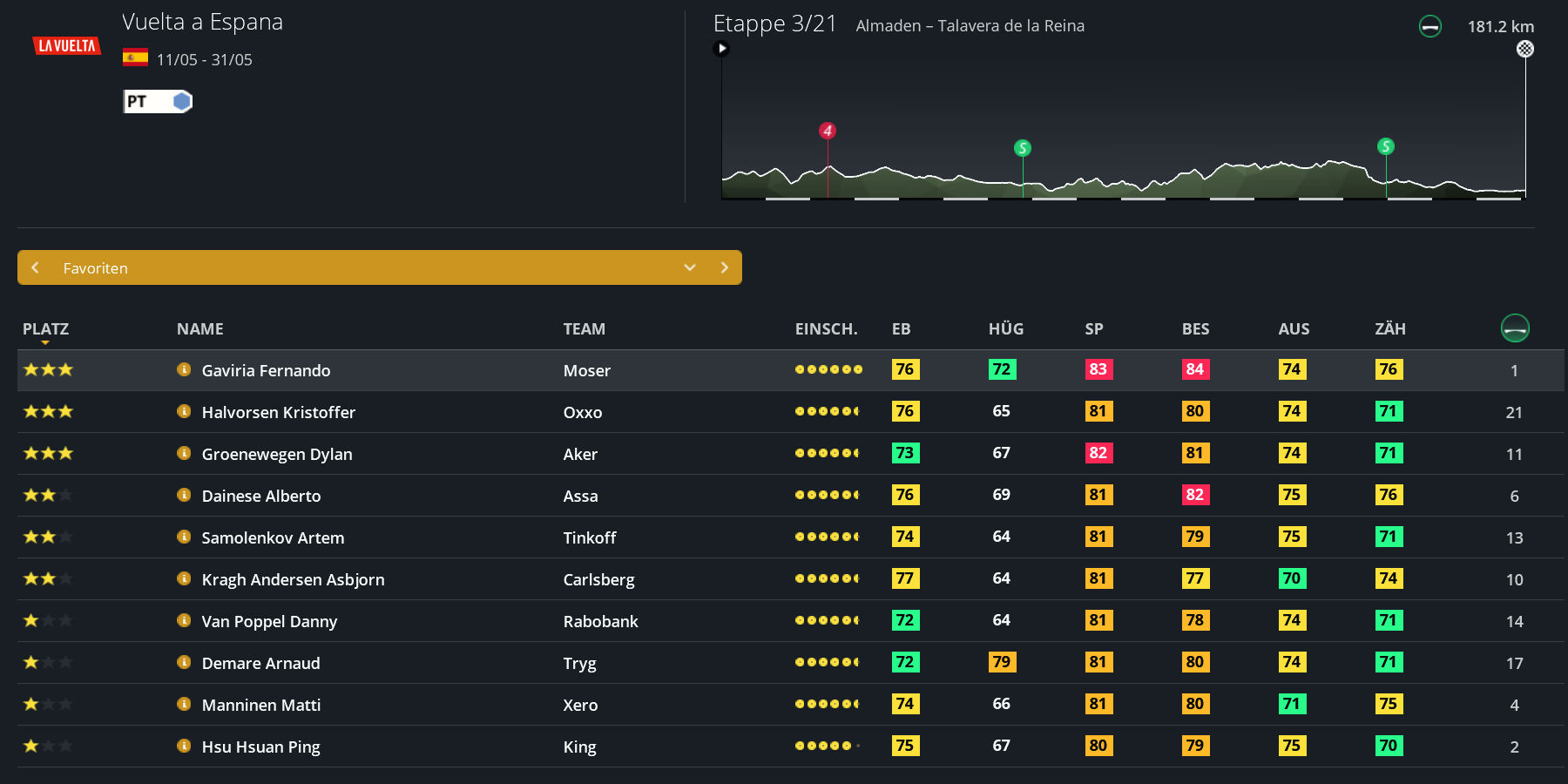Click the PT race class badge

point(157,102)
